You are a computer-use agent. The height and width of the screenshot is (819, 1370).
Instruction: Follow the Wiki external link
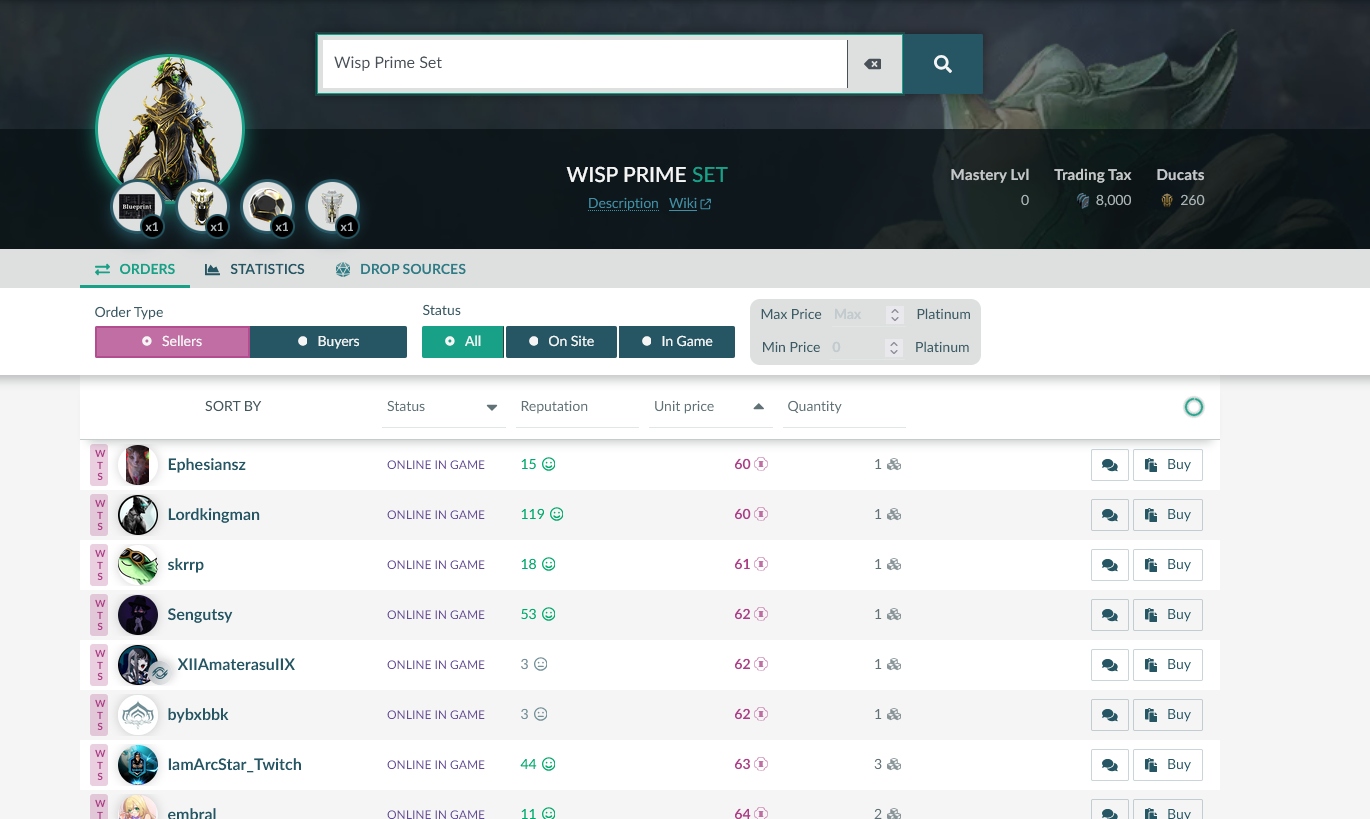[x=690, y=204]
